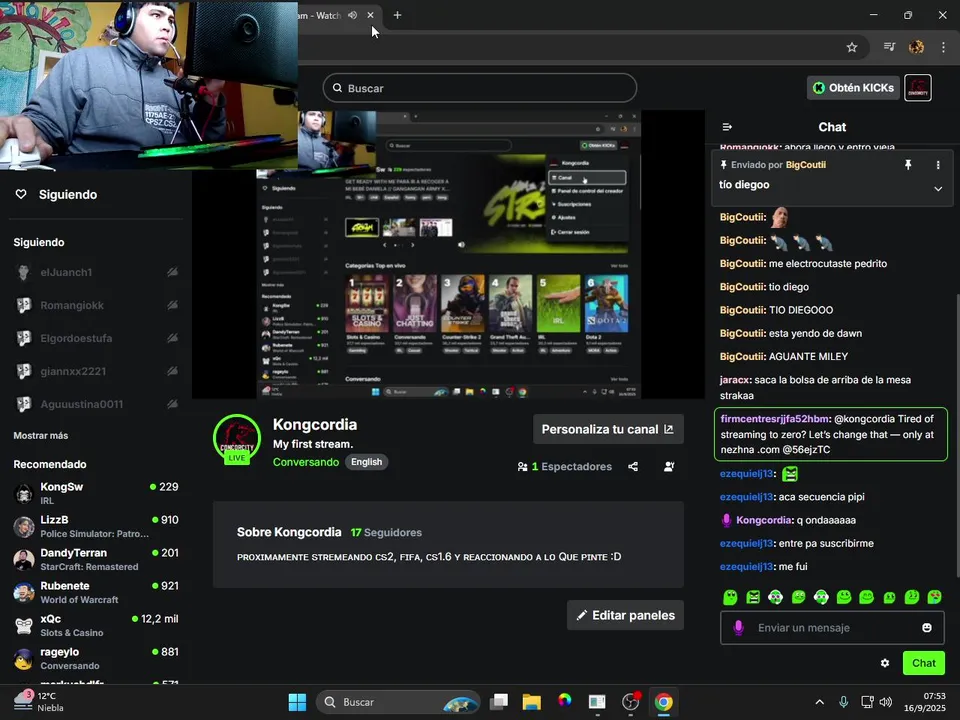Open pinned message options menu

pyautogui.click(x=938, y=165)
